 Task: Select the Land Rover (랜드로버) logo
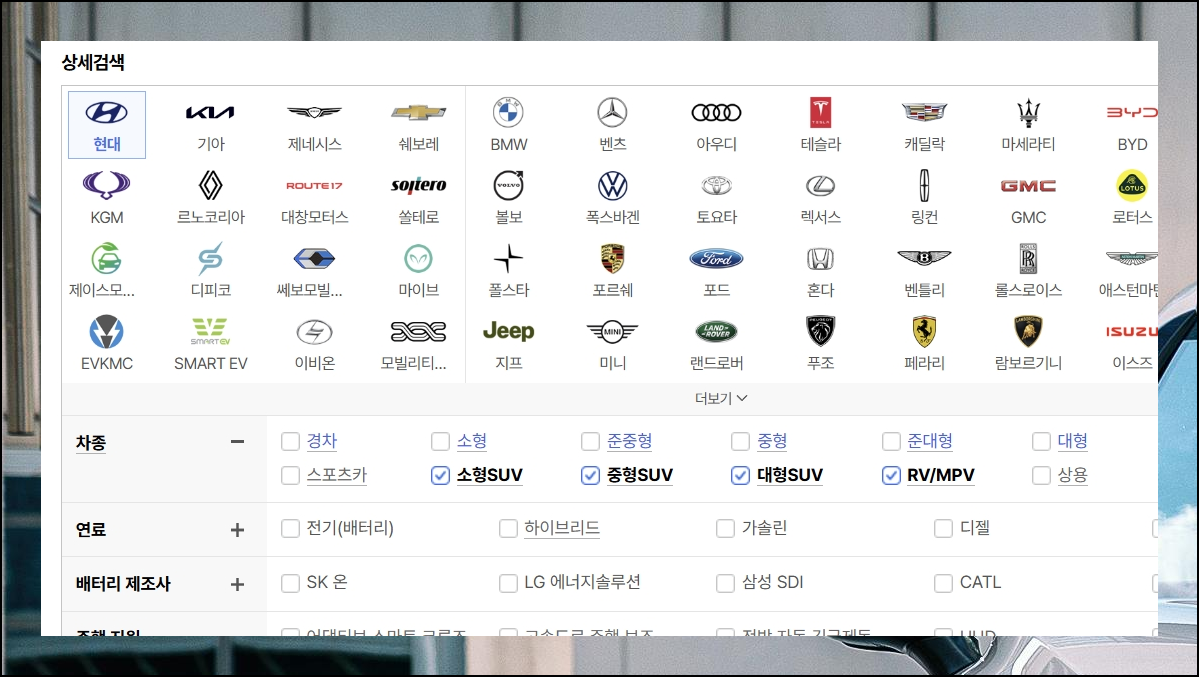tap(716, 331)
